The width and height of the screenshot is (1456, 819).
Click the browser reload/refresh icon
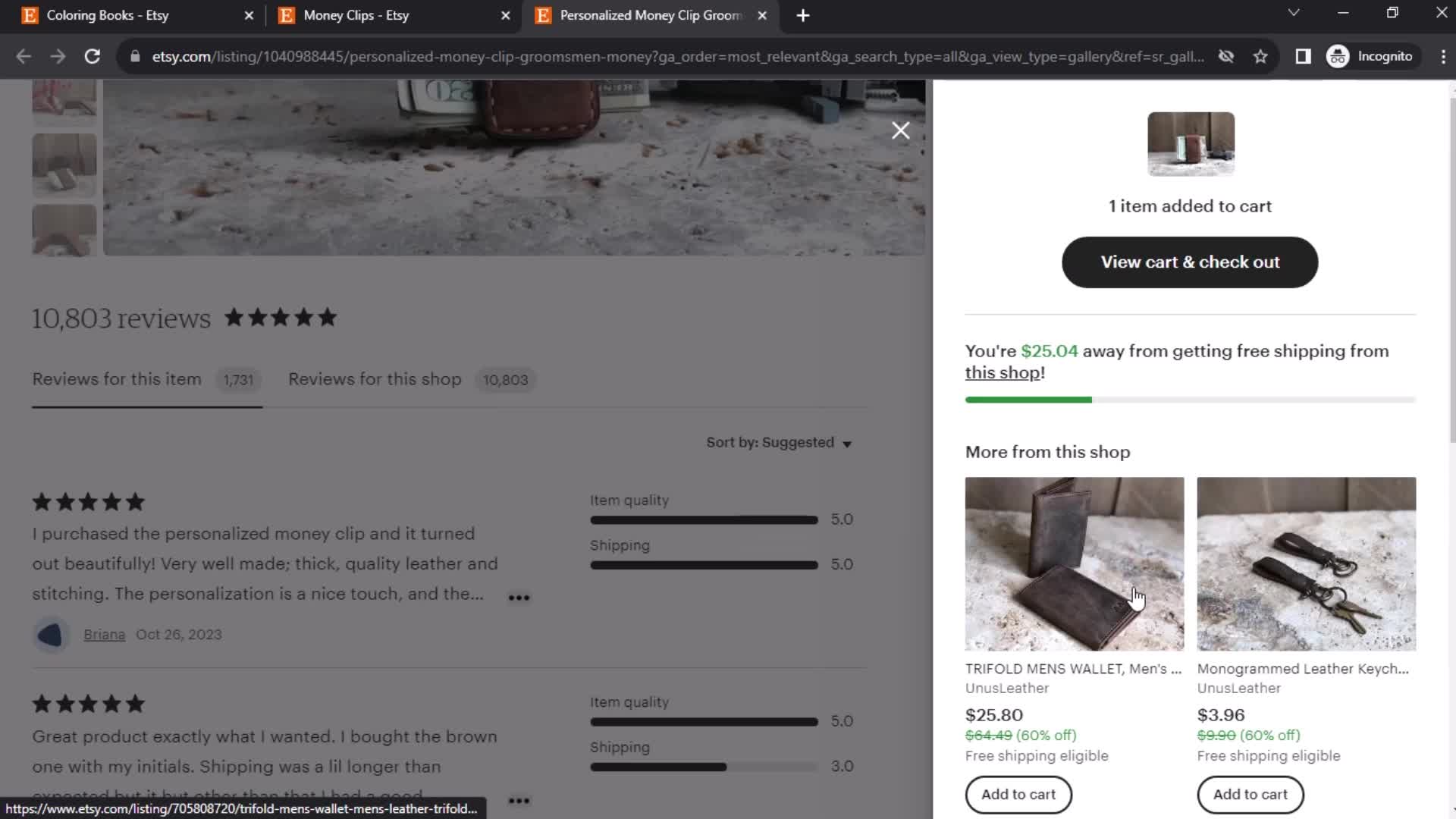point(91,56)
